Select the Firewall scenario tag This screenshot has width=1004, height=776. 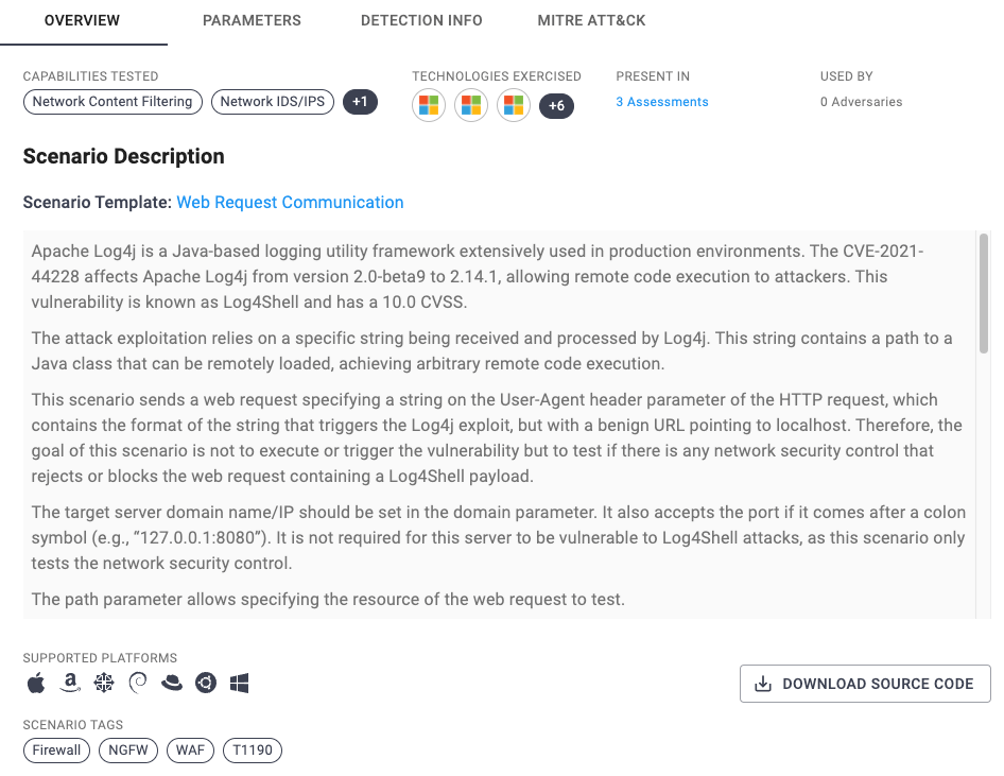pos(56,750)
